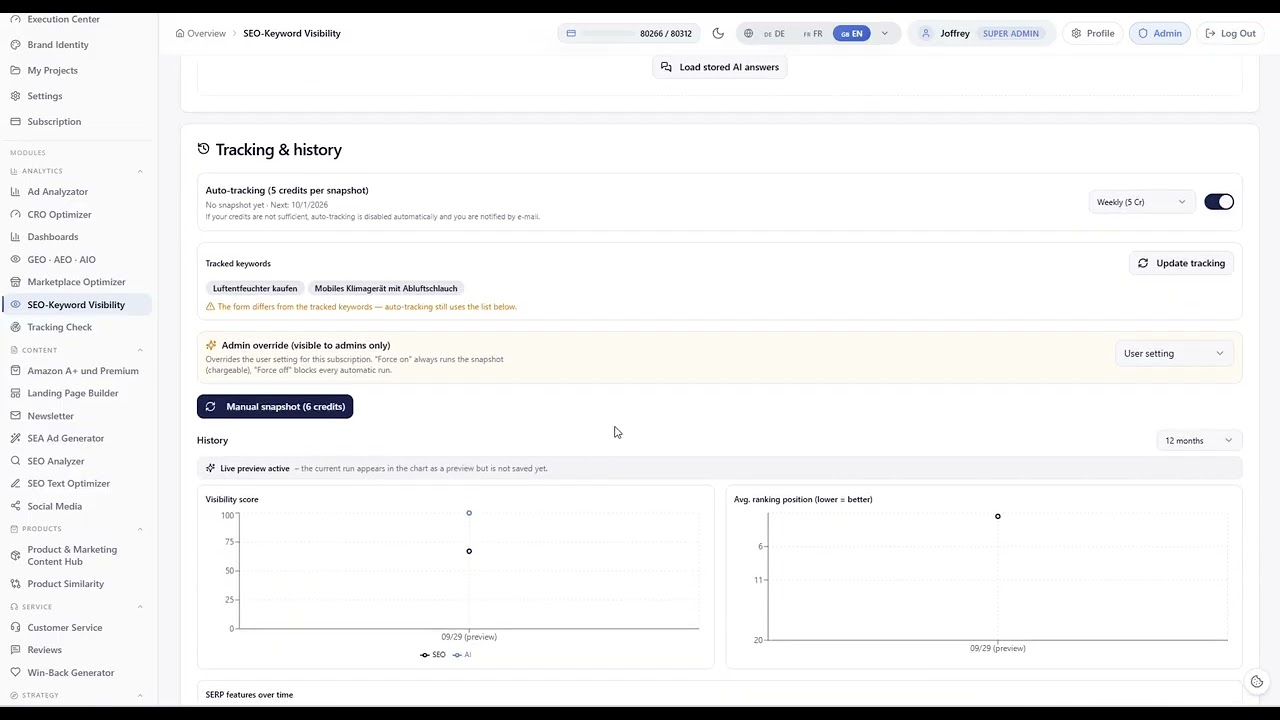1280x720 pixels.
Task: Open the Profile page
Action: [1092, 33]
